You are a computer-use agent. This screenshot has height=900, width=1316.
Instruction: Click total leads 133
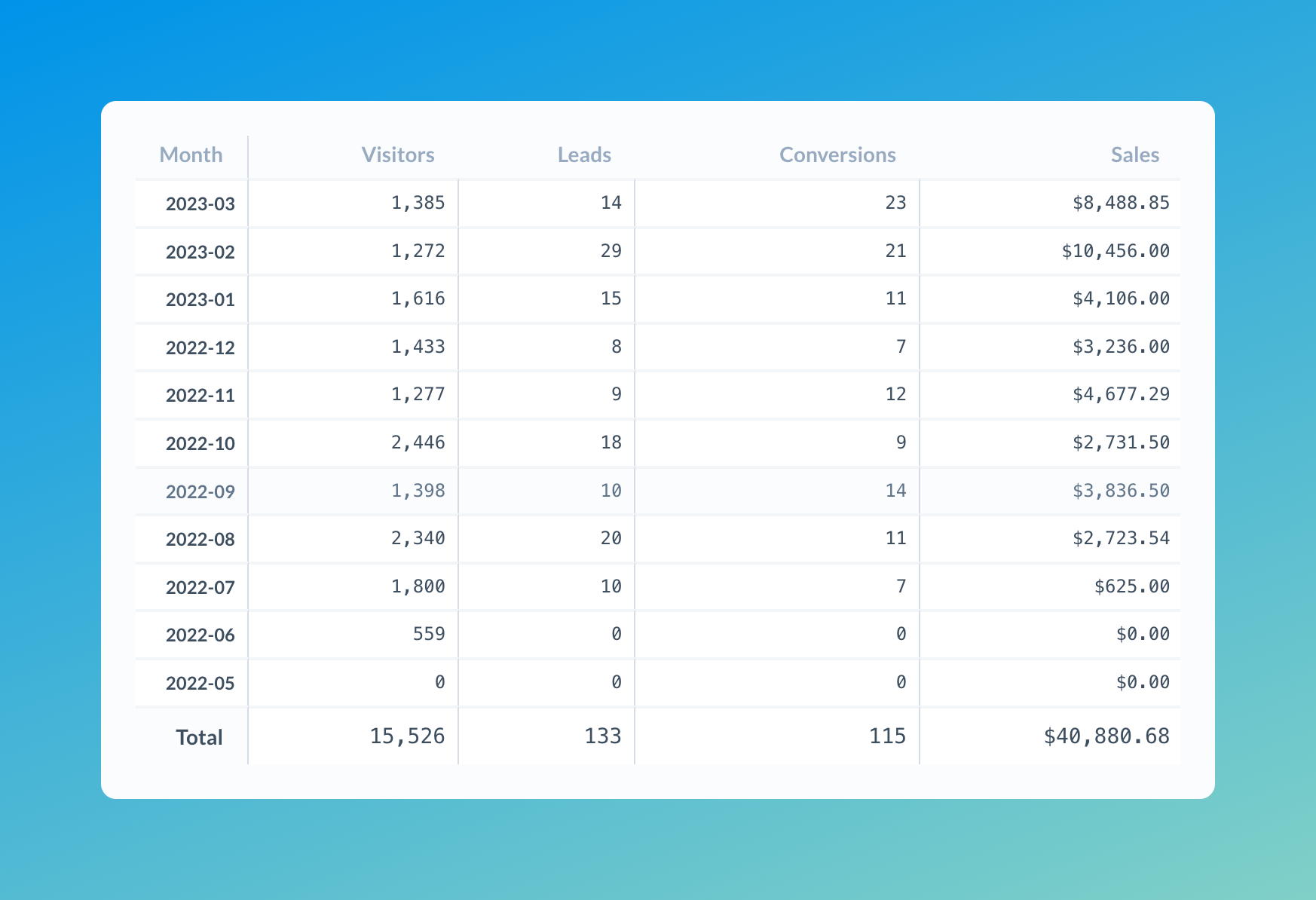603,736
